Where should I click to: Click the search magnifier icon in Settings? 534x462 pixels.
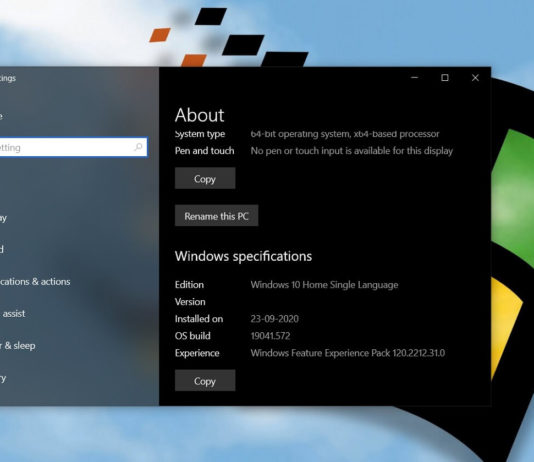pyautogui.click(x=138, y=147)
